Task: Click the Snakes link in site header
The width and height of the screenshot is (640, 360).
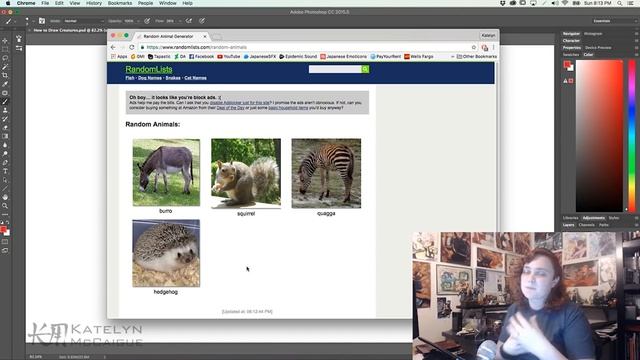Action: [x=173, y=78]
